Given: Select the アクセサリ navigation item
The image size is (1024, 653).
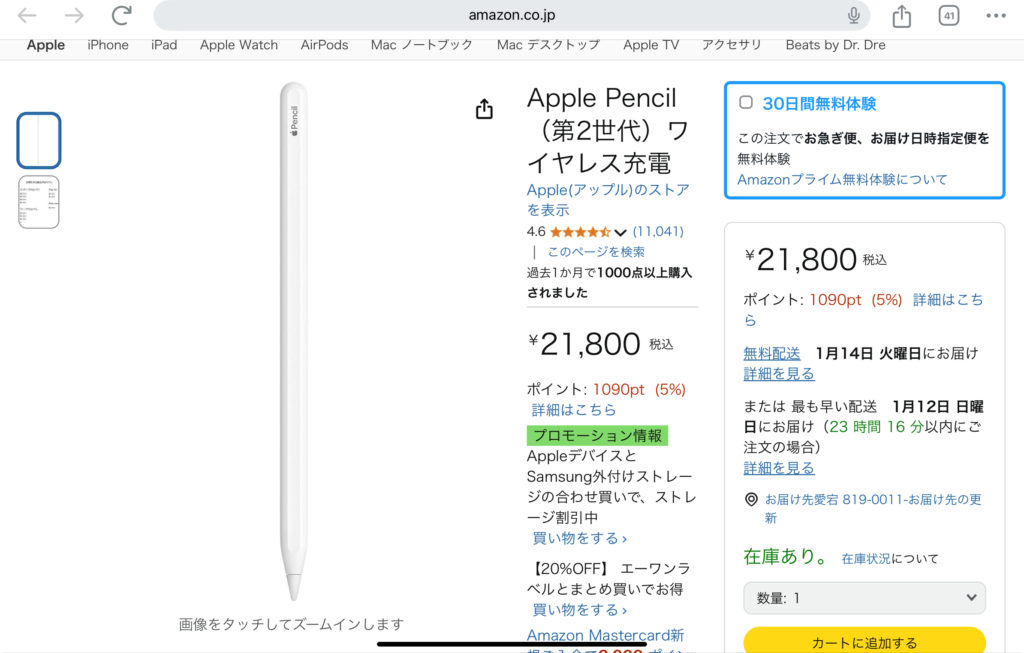Looking at the screenshot, I should [x=732, y=45].
